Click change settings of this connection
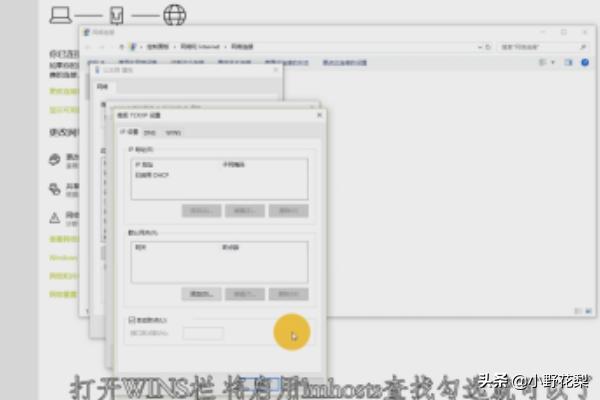The height and width of the screenshot is (400, 600). pos(345,62)
